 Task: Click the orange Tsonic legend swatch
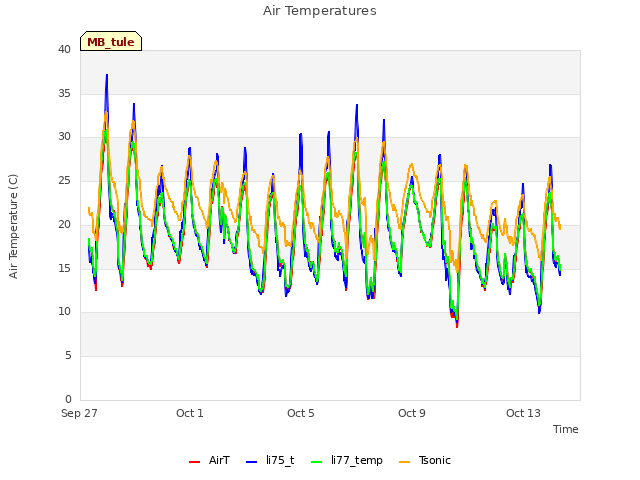404,462
